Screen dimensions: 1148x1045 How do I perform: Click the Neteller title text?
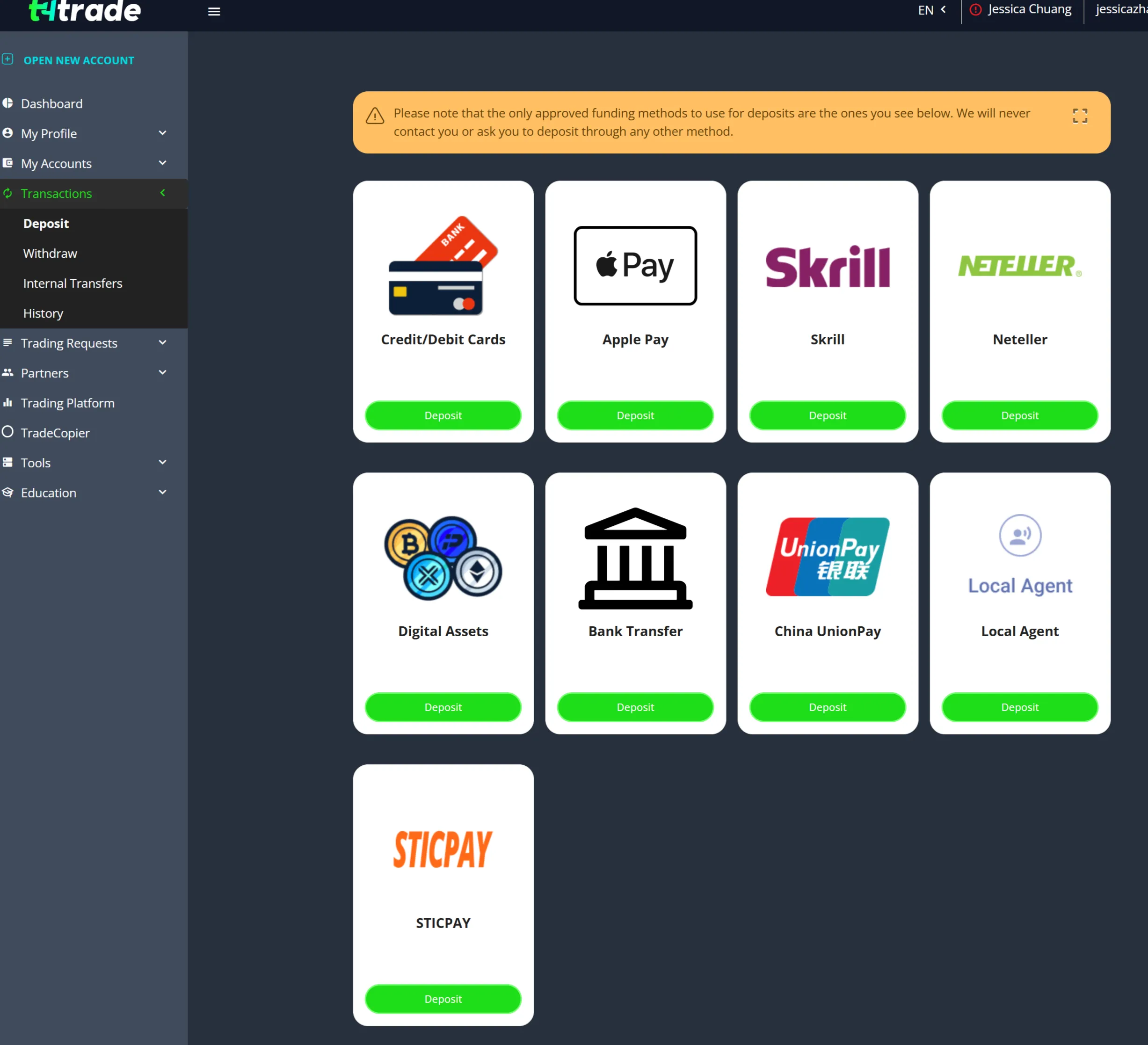pos(1020,340)
